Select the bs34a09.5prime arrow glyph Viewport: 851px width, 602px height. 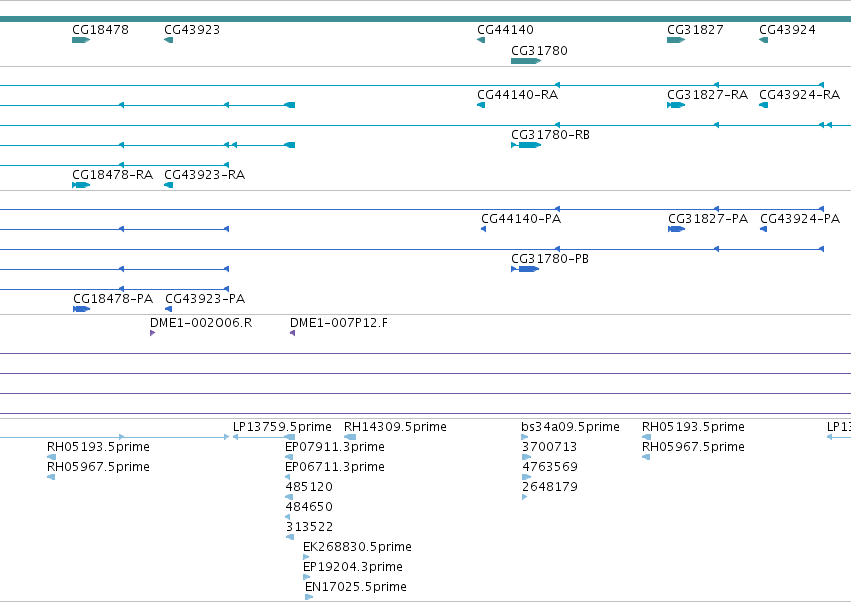click(524, 438)
